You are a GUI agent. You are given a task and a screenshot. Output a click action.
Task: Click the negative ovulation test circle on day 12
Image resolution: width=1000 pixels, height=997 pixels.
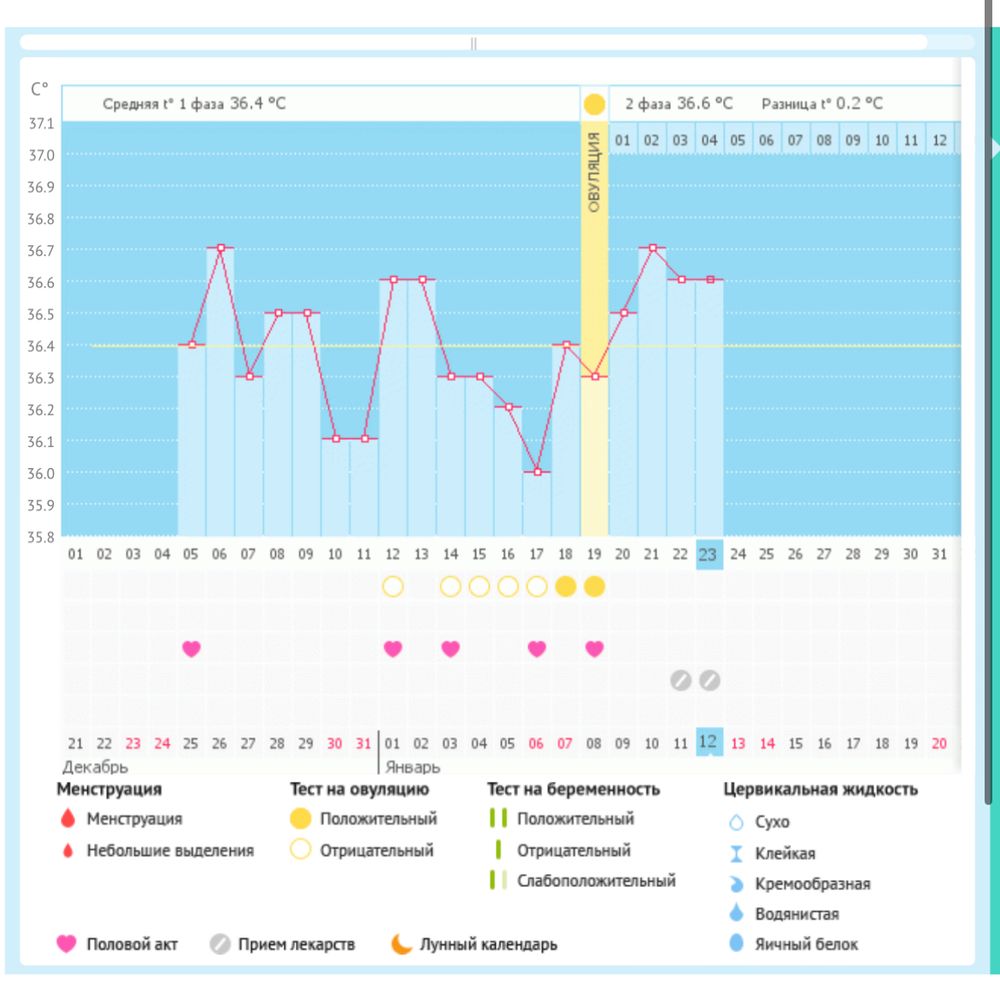click(393, 586)
